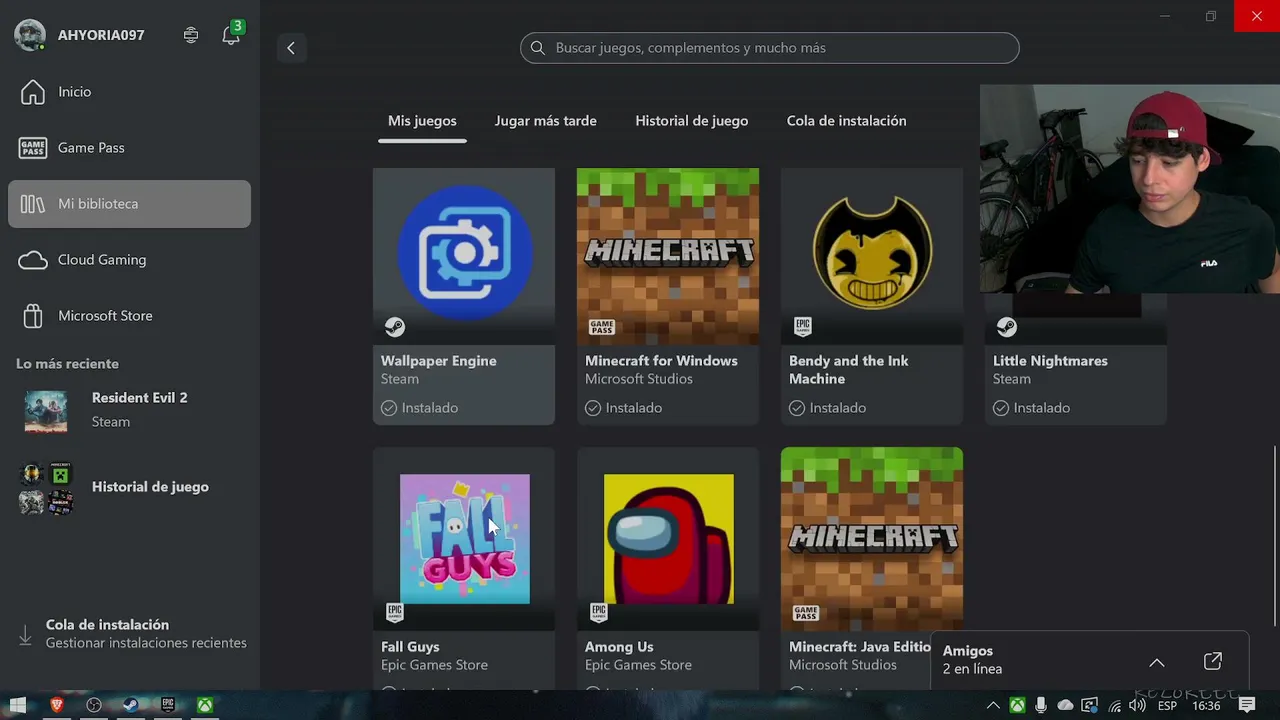
Task: Open Minecraft: Java Edition cover art
Action: click(872, 539)
